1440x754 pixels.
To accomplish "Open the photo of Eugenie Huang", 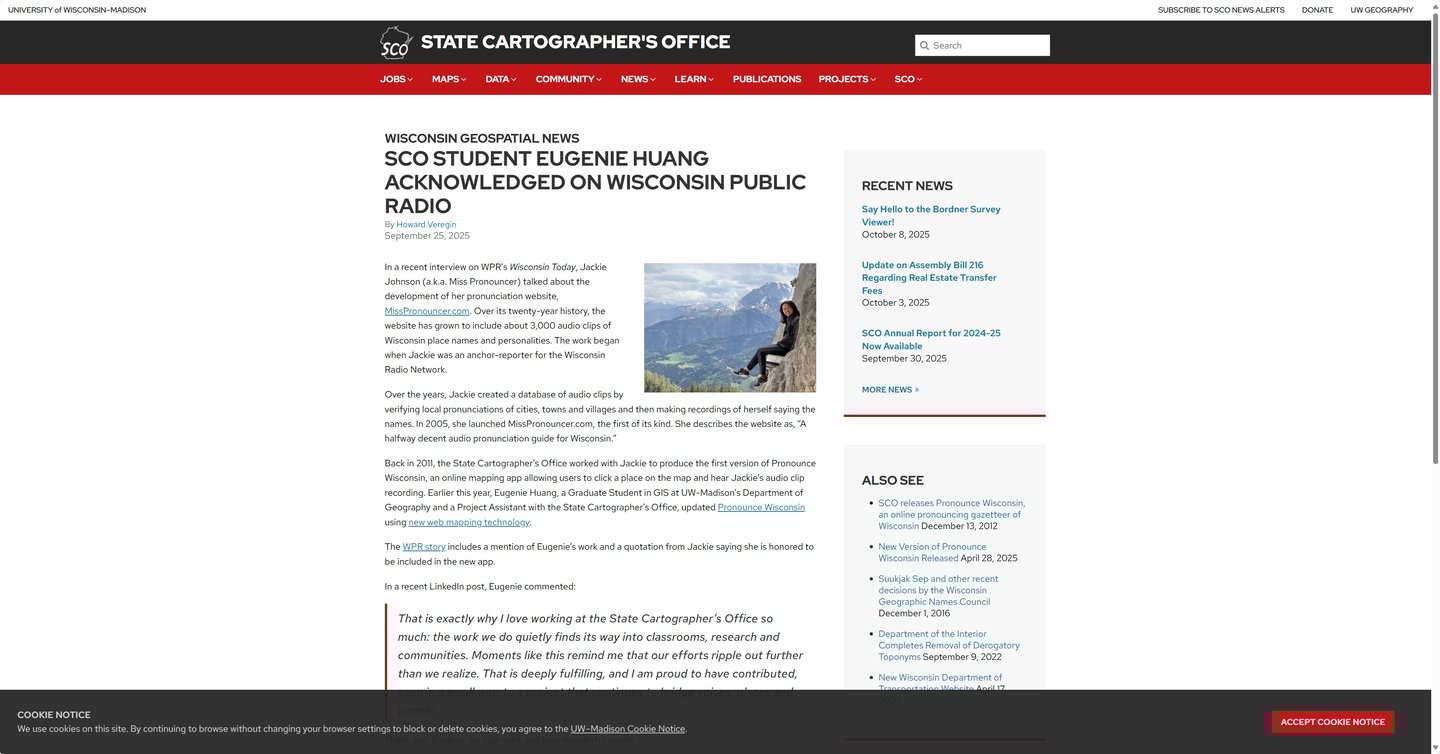I will click(730, 327).
